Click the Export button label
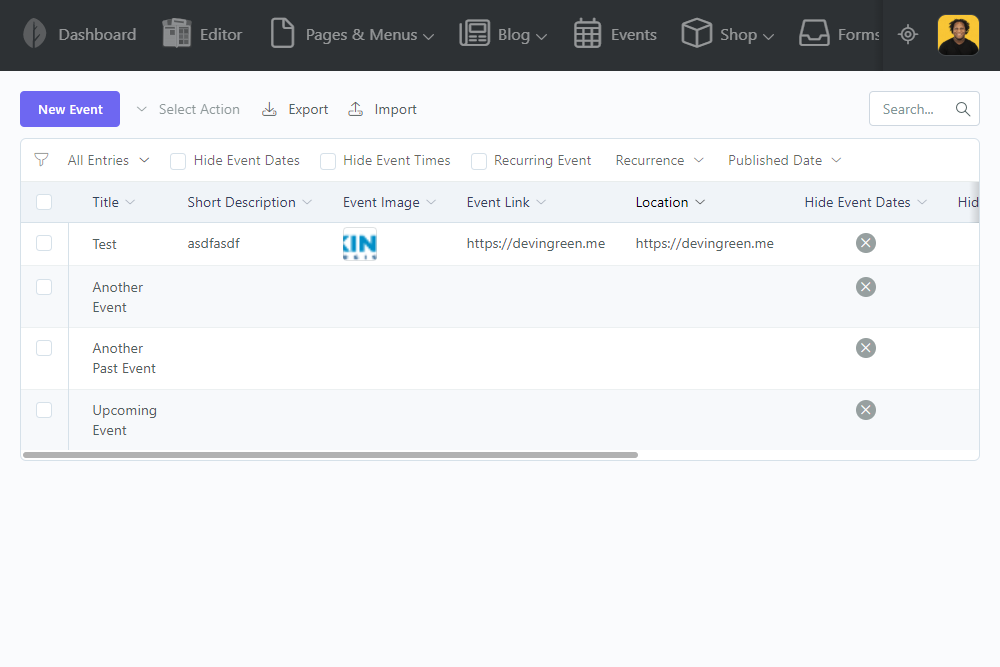The width and height of the screenshot is (1000, 667). pos(308,109)
